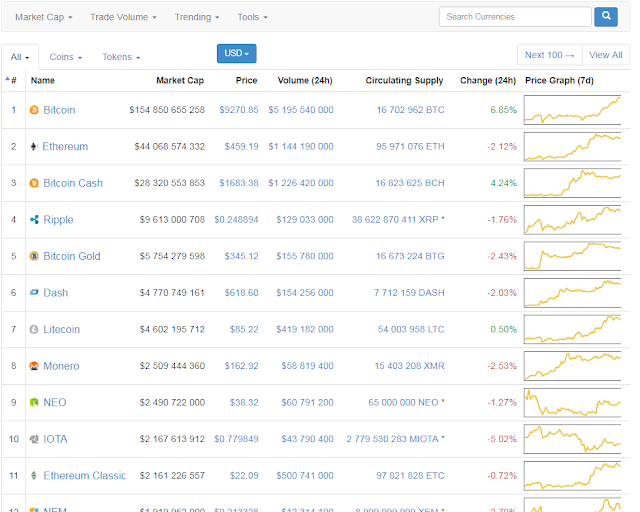Sort by Volume (24h) column header
Screen dimensions: 640x512
click(305, 80)
